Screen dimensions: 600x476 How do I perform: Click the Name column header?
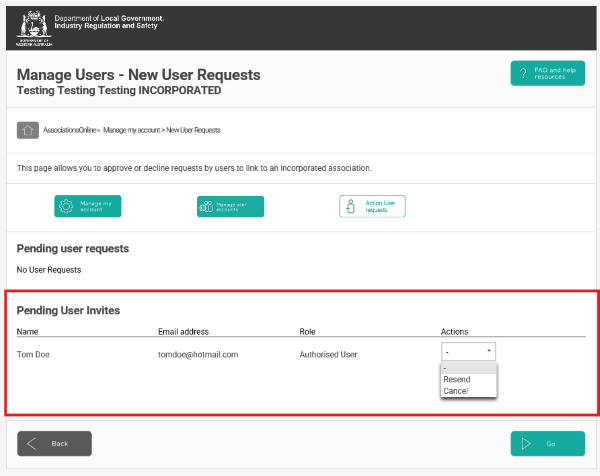pyautogui.click(x=27, y=332)
